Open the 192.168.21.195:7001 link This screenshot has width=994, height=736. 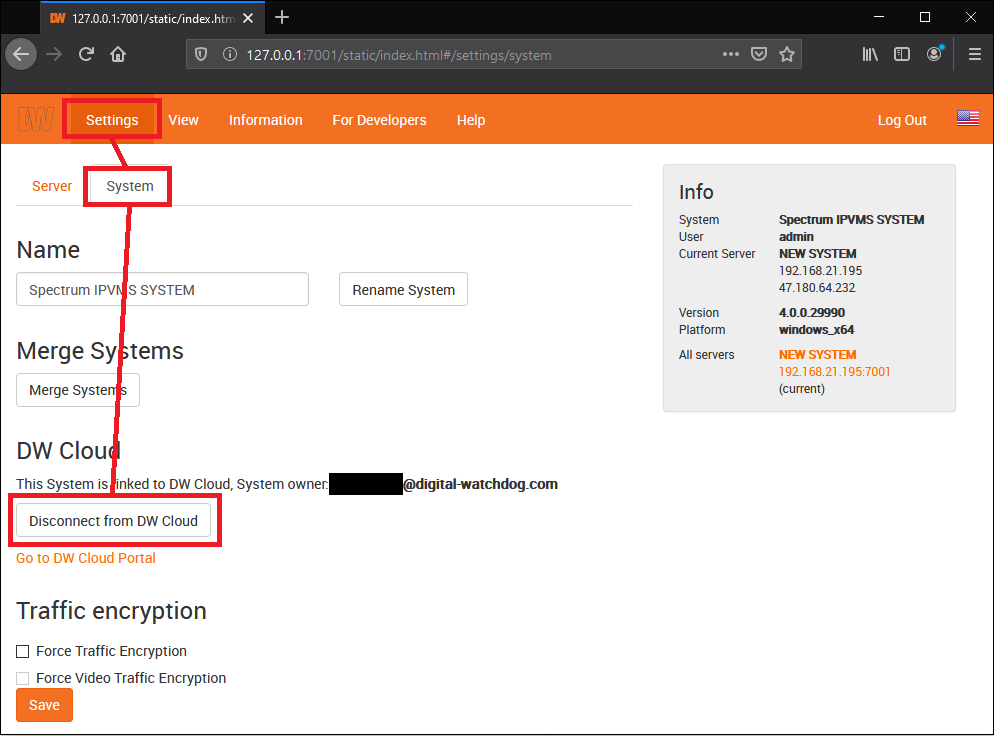[834, 371]
